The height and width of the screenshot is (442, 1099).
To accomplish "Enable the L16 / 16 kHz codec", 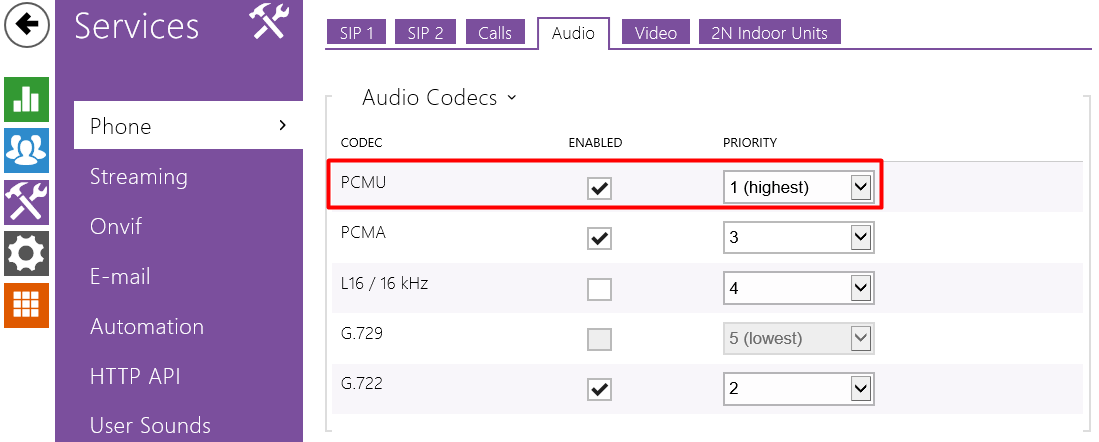I will pyautogui.click(x=599, y=289).
